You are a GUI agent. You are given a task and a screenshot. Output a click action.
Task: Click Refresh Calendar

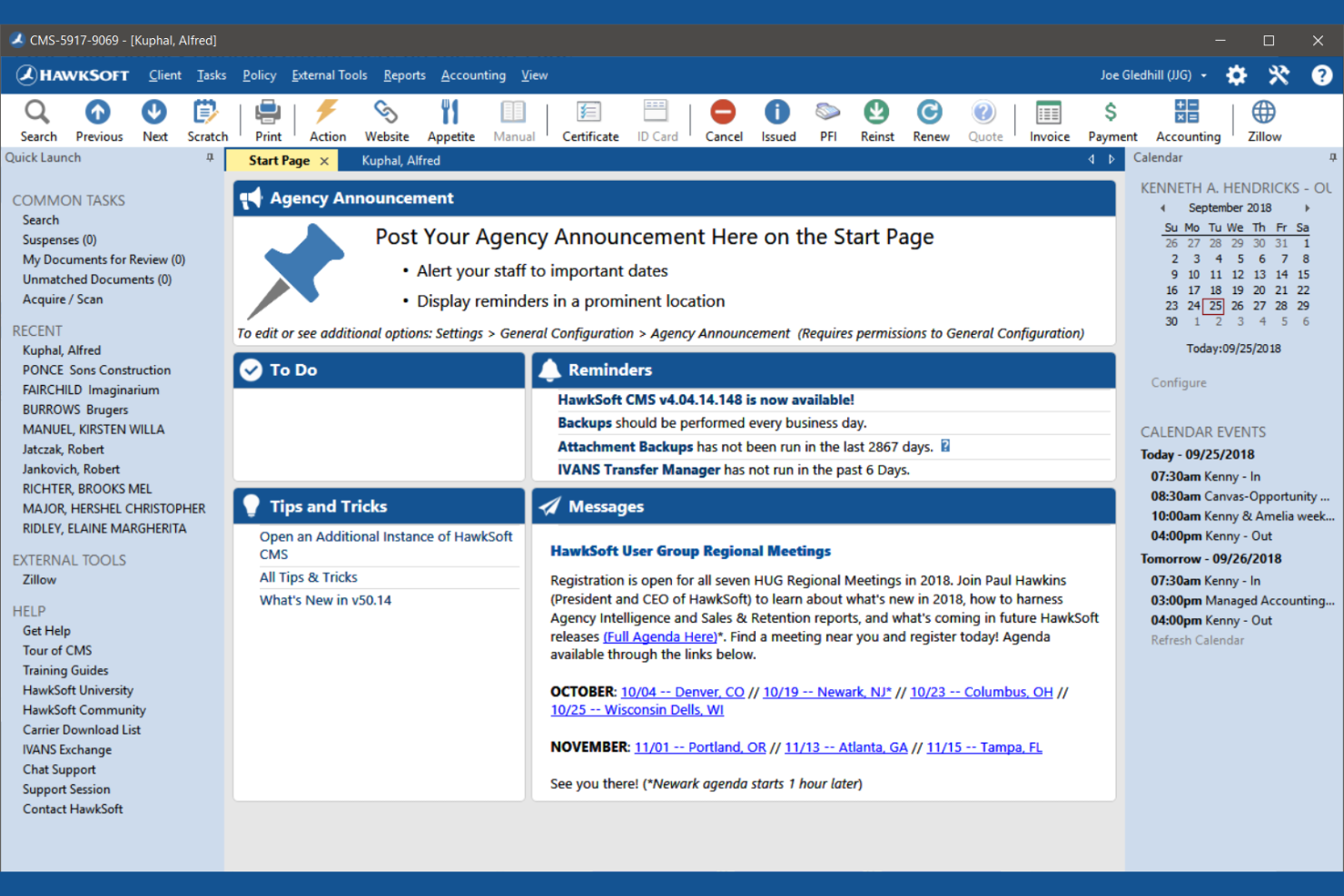pos(1197,640)
